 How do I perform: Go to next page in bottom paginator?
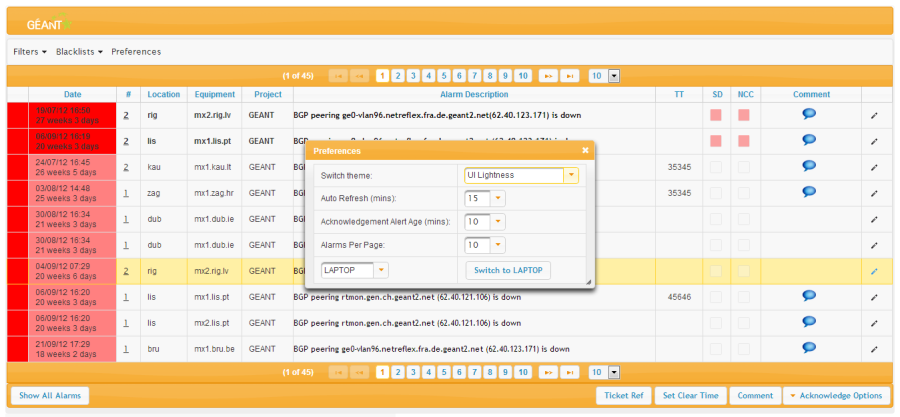pos(548,372)
